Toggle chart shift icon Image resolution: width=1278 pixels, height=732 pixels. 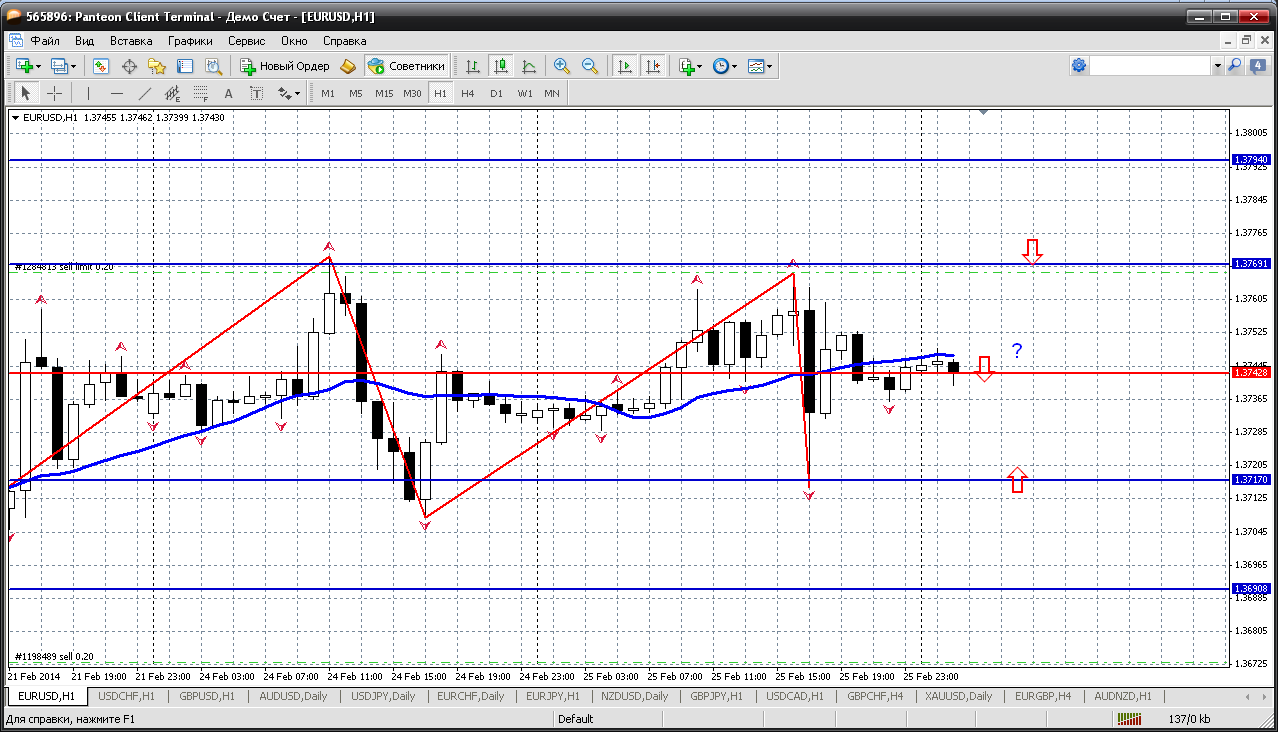(653, 66)
